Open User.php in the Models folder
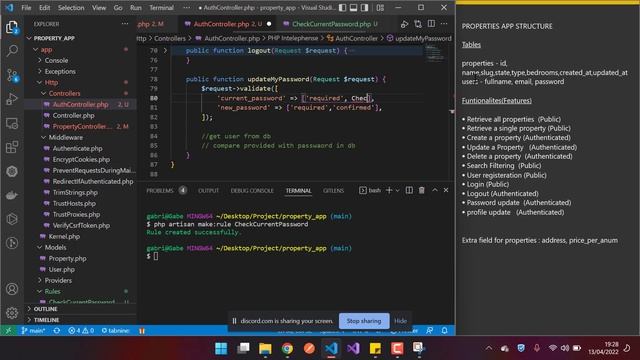The image size is (640, 360). [x=62, y=269]
